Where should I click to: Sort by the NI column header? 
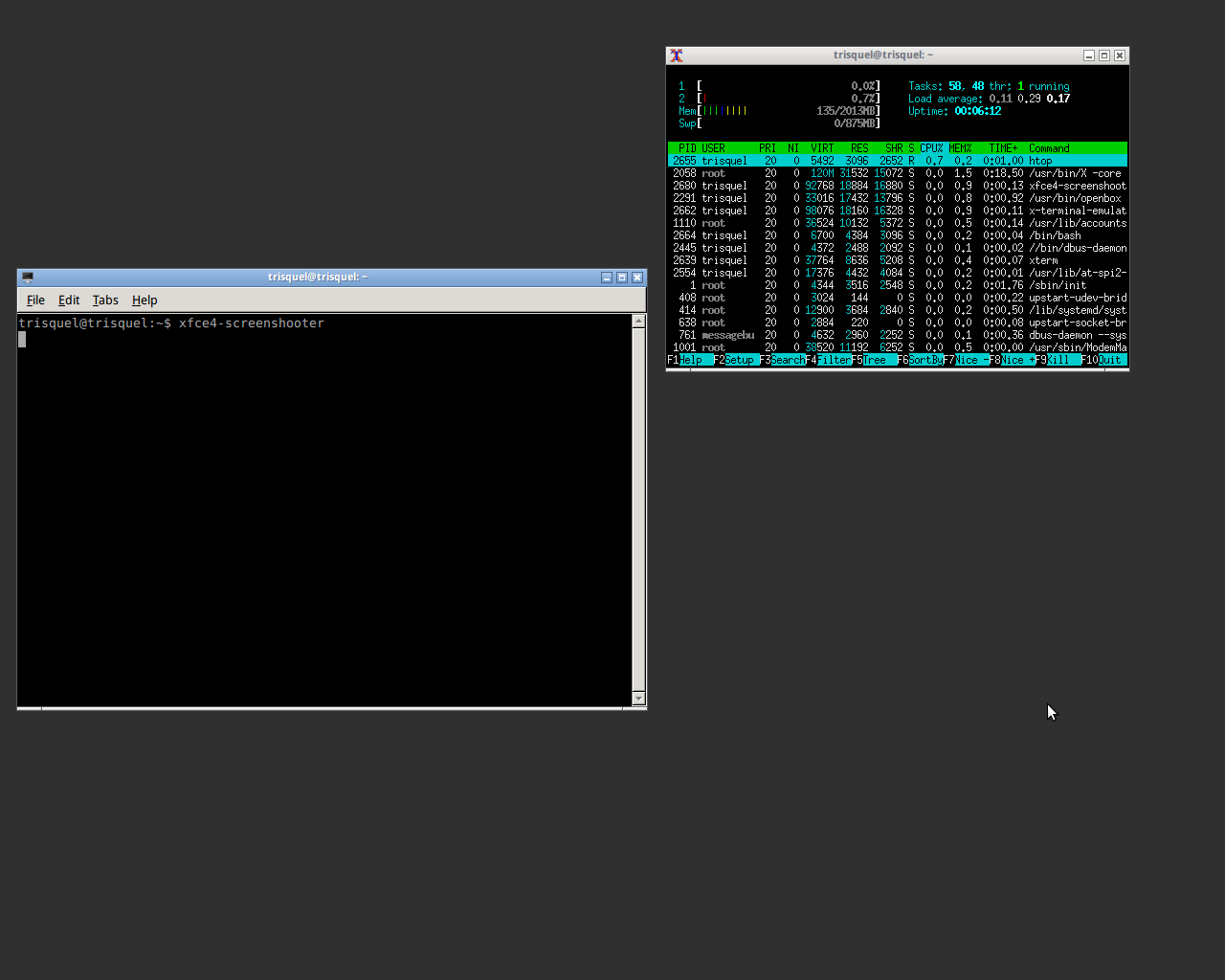tap(793, 148)
